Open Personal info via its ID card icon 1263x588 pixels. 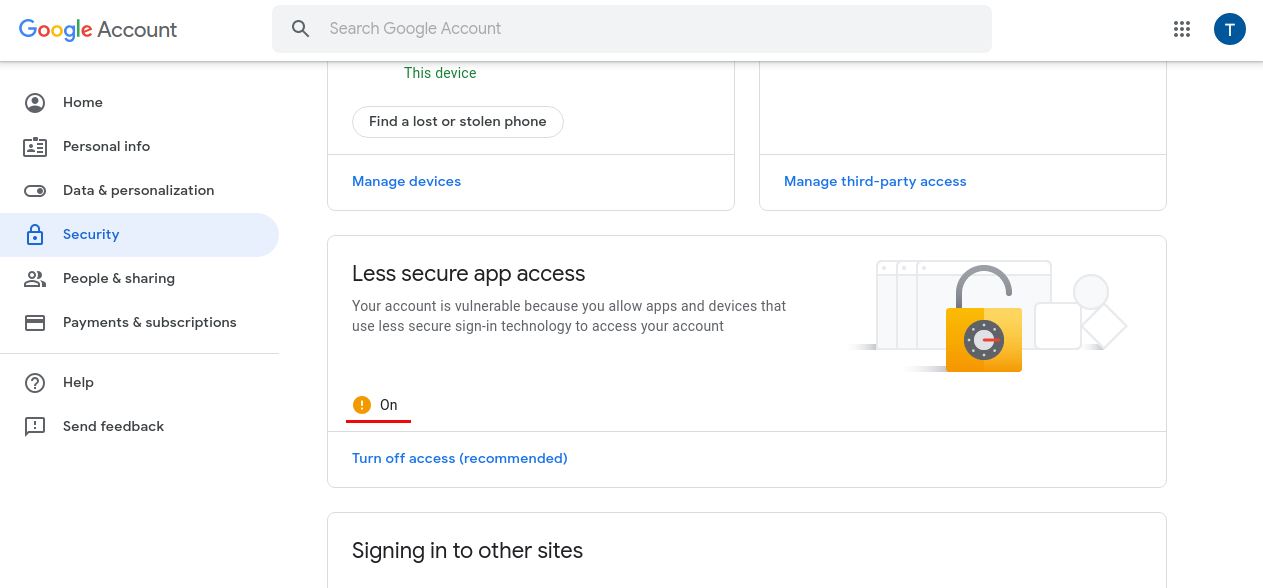coord(36,146)
